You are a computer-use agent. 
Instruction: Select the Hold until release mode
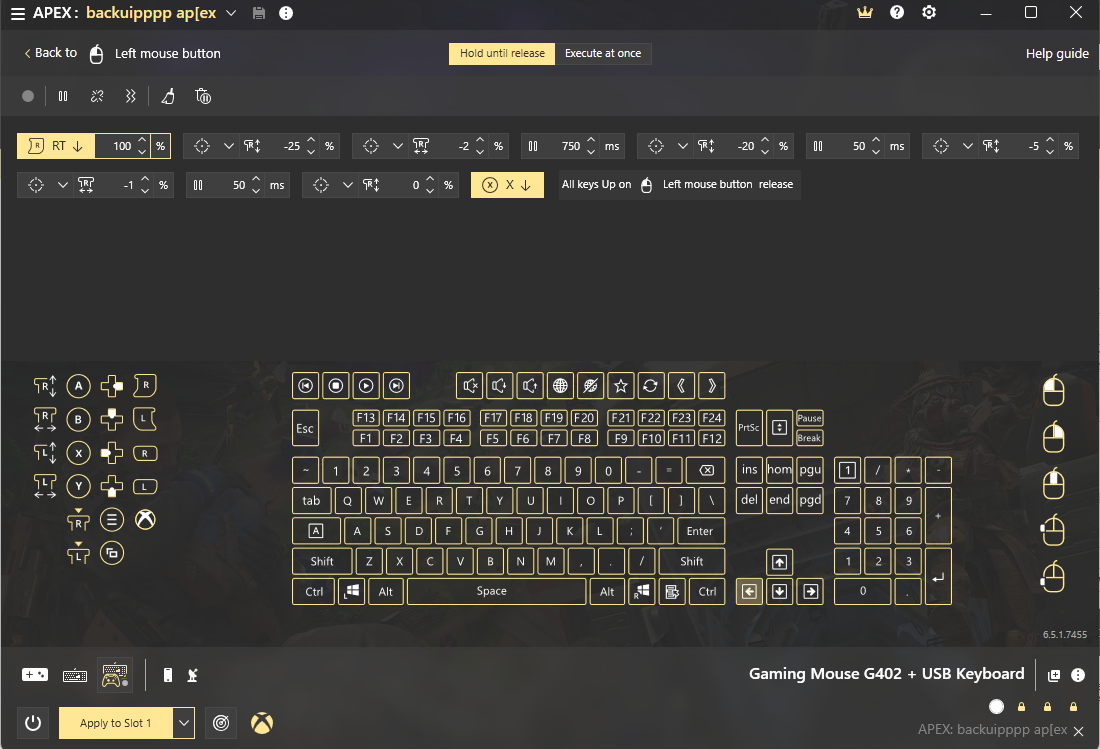(x=502, y=53)
